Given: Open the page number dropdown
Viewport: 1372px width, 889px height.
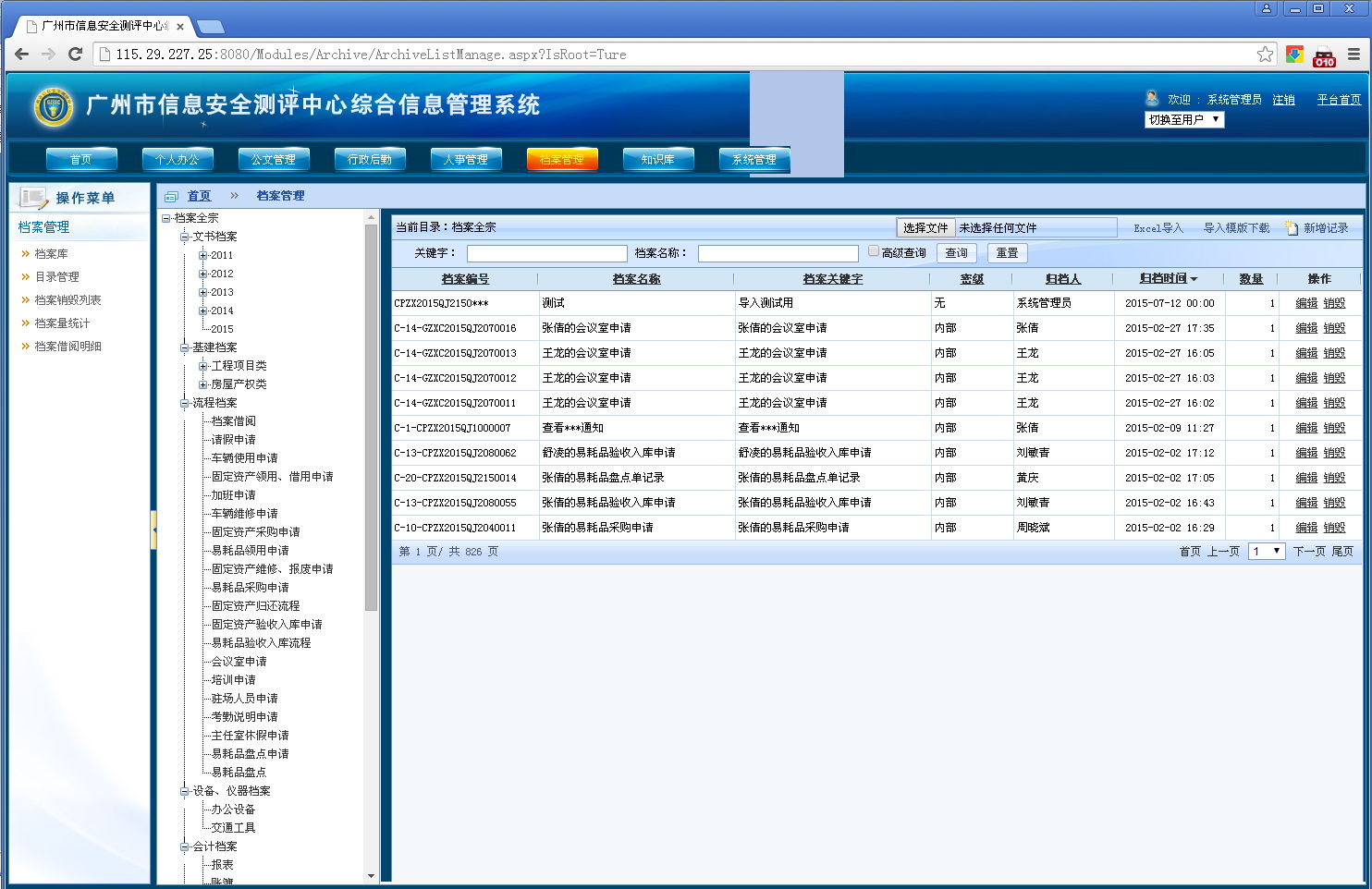Looking at the screenshot, I should click(x=1267, y=551).
